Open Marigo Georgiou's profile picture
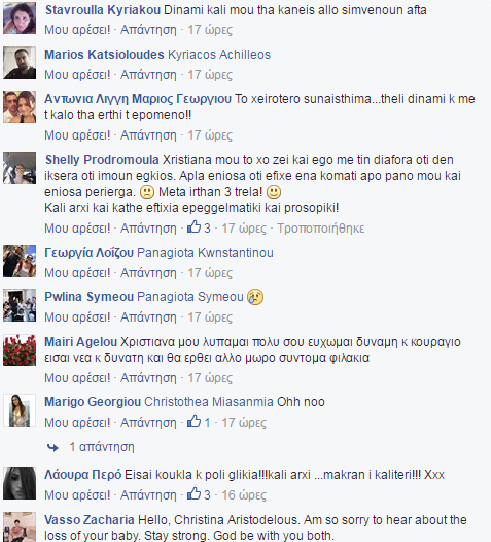The height and width of the screenshot is (542, 491). tap(19, 410)
